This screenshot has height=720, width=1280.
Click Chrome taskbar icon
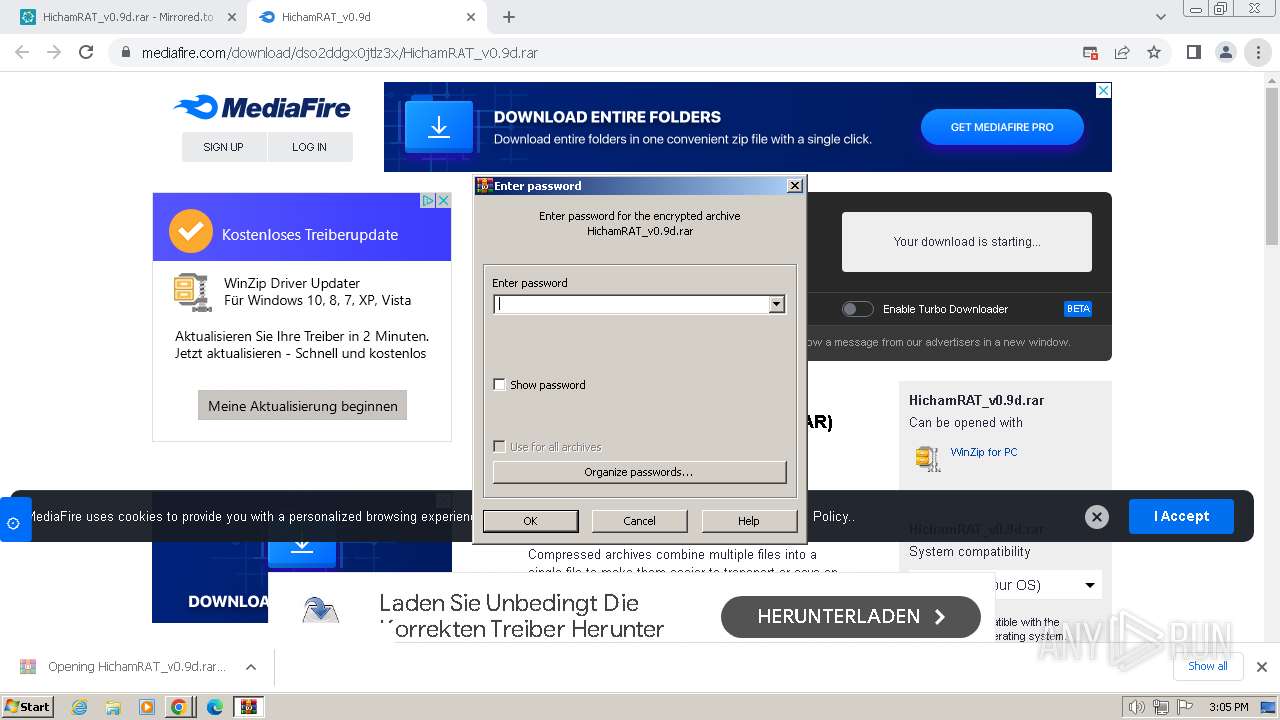tap(179, 707)
